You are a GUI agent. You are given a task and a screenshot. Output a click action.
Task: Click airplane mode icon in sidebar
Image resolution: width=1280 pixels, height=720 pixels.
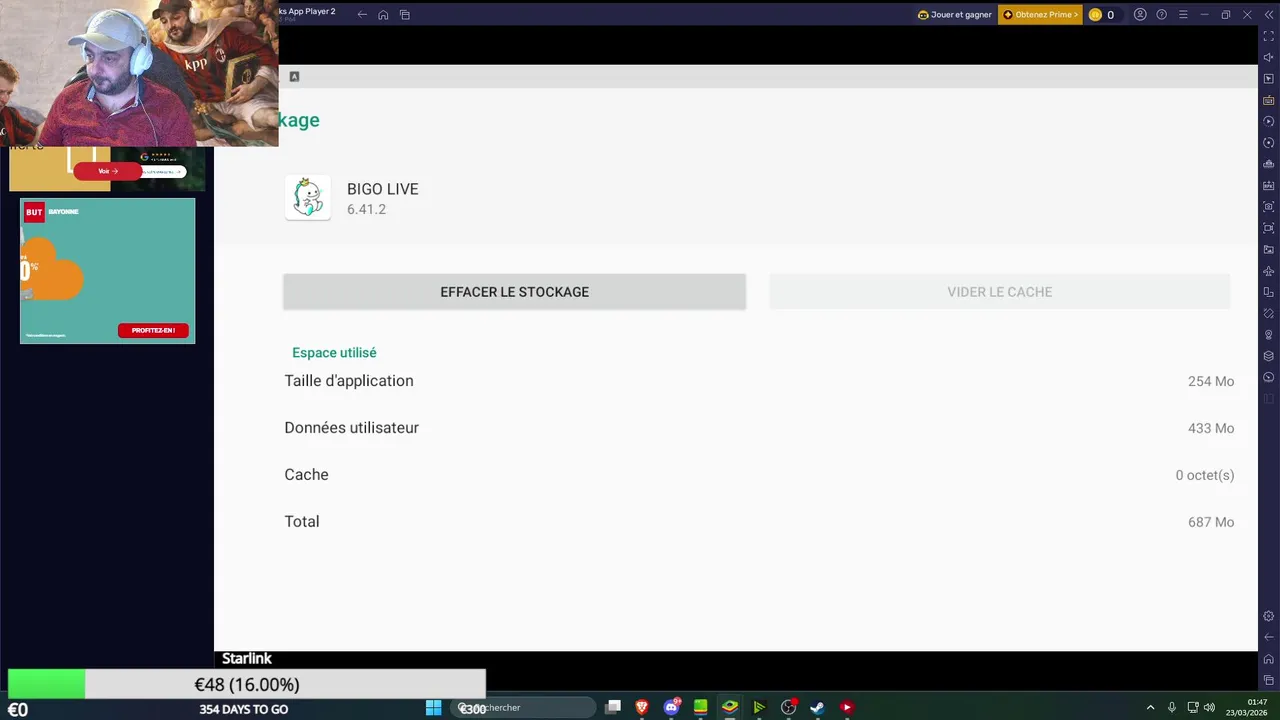[1269, 271]
